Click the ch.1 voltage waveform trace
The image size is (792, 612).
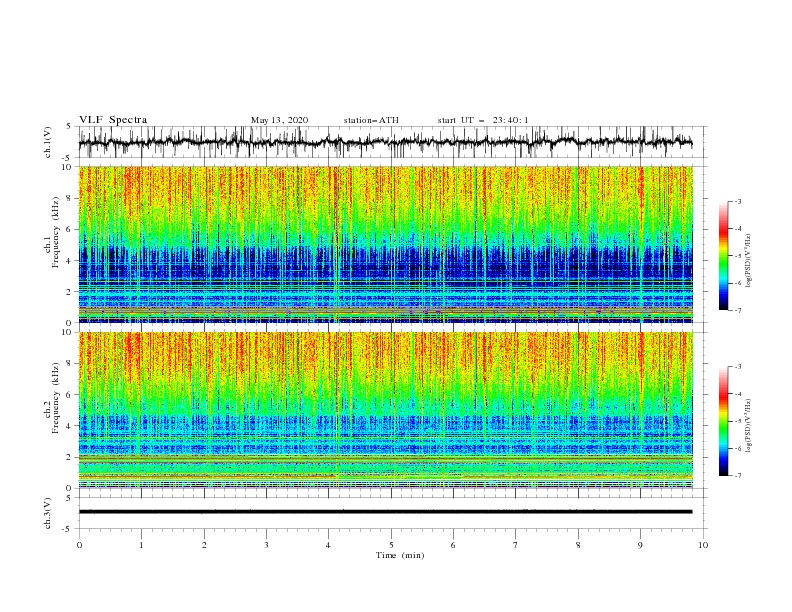pyautogui.click(x=385, y=142)
